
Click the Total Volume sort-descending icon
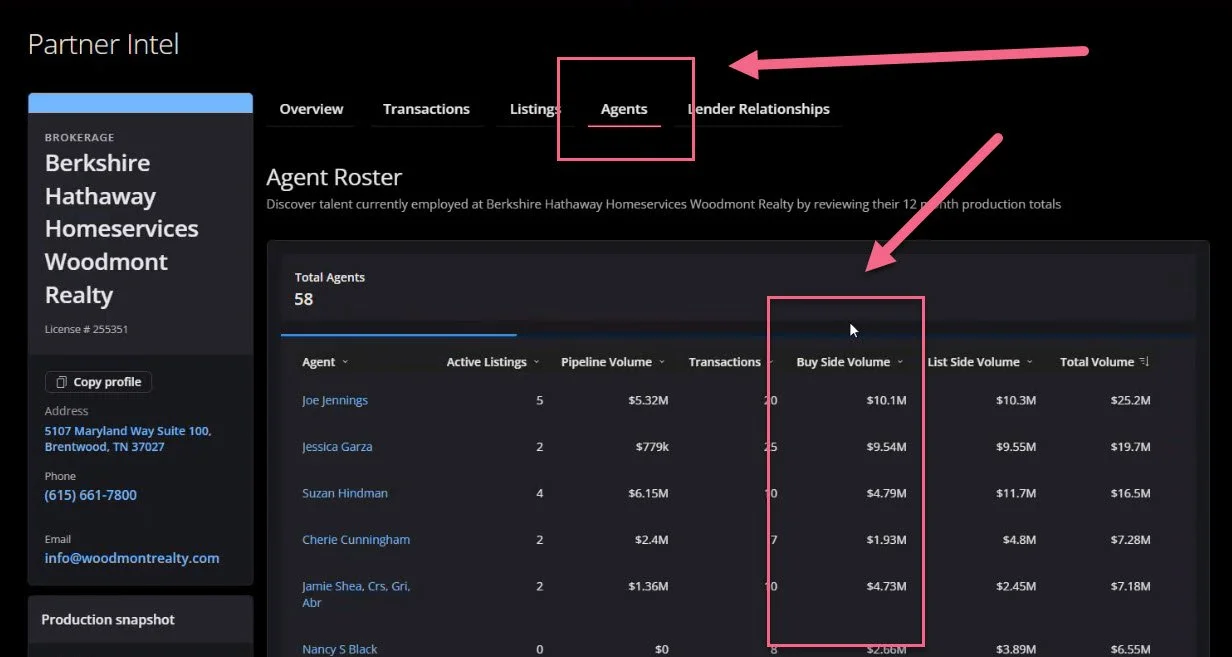(1144, 362)
